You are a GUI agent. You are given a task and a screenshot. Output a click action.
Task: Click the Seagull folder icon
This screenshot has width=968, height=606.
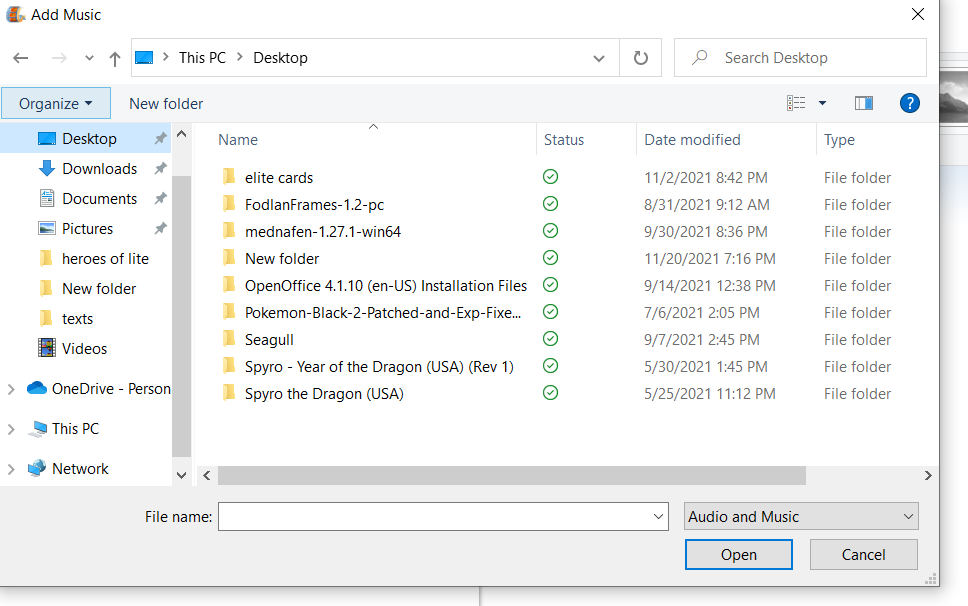[x=228, y=339]
